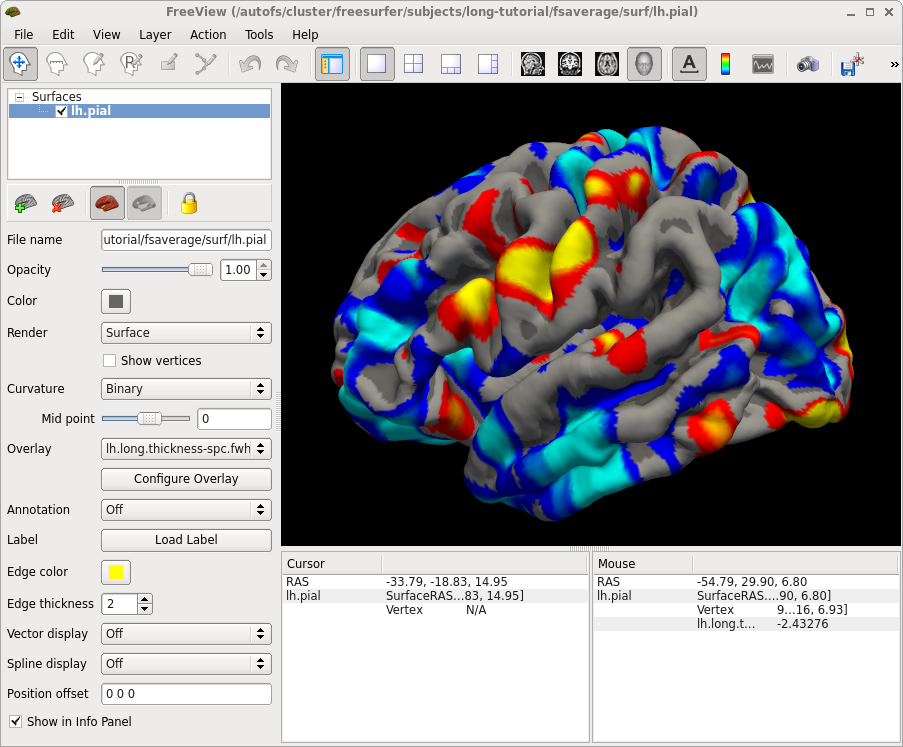
Task: Uncheck the lh.pial layer visibility checkbox
Action: 62,111
